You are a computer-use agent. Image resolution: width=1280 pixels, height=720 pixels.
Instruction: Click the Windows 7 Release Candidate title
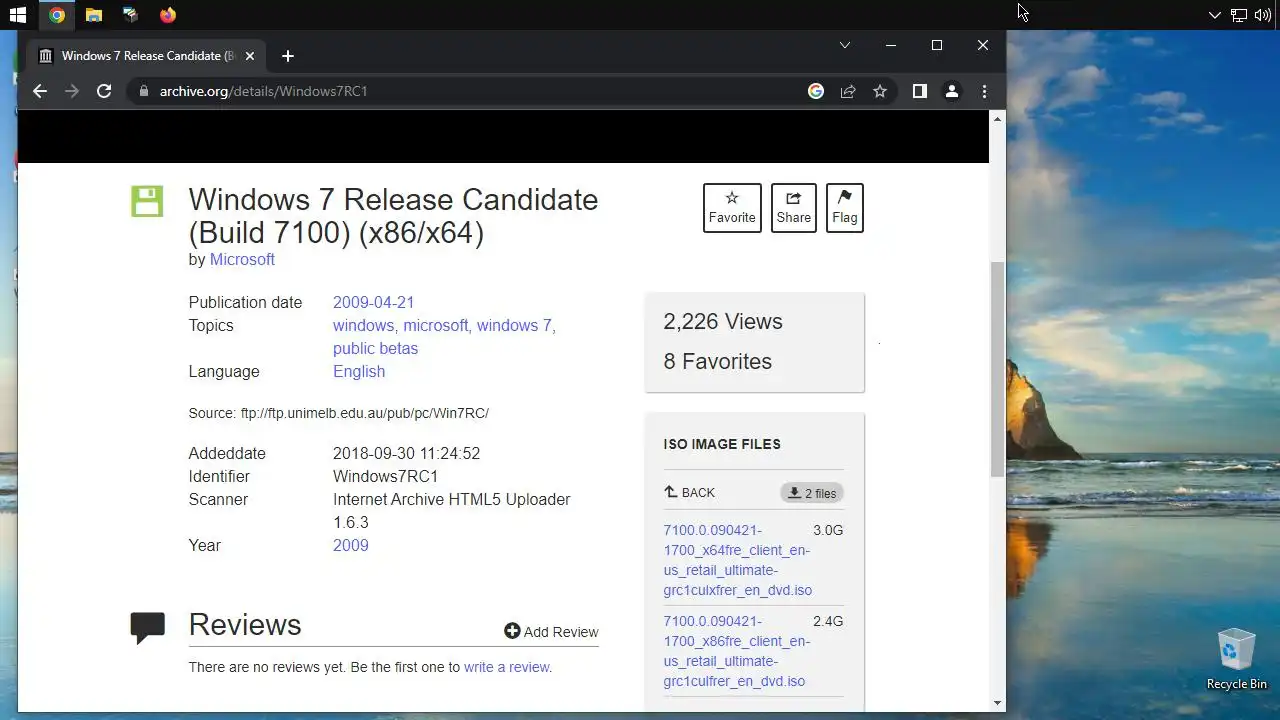coord(393,216)
